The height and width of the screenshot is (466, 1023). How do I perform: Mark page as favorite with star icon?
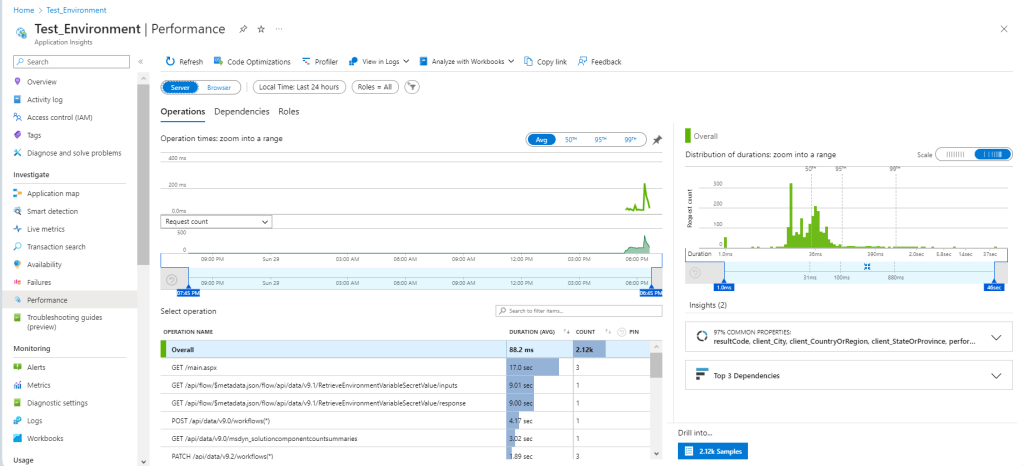[261, 30]
